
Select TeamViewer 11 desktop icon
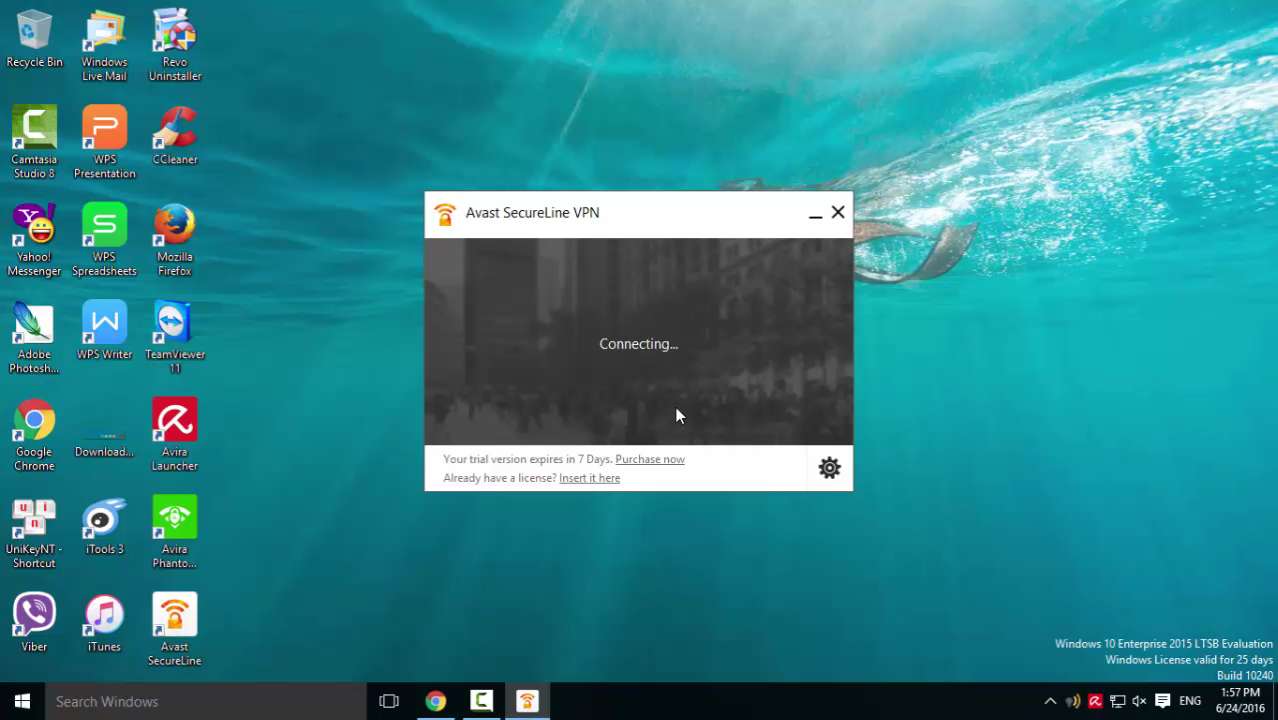[175, 338]
